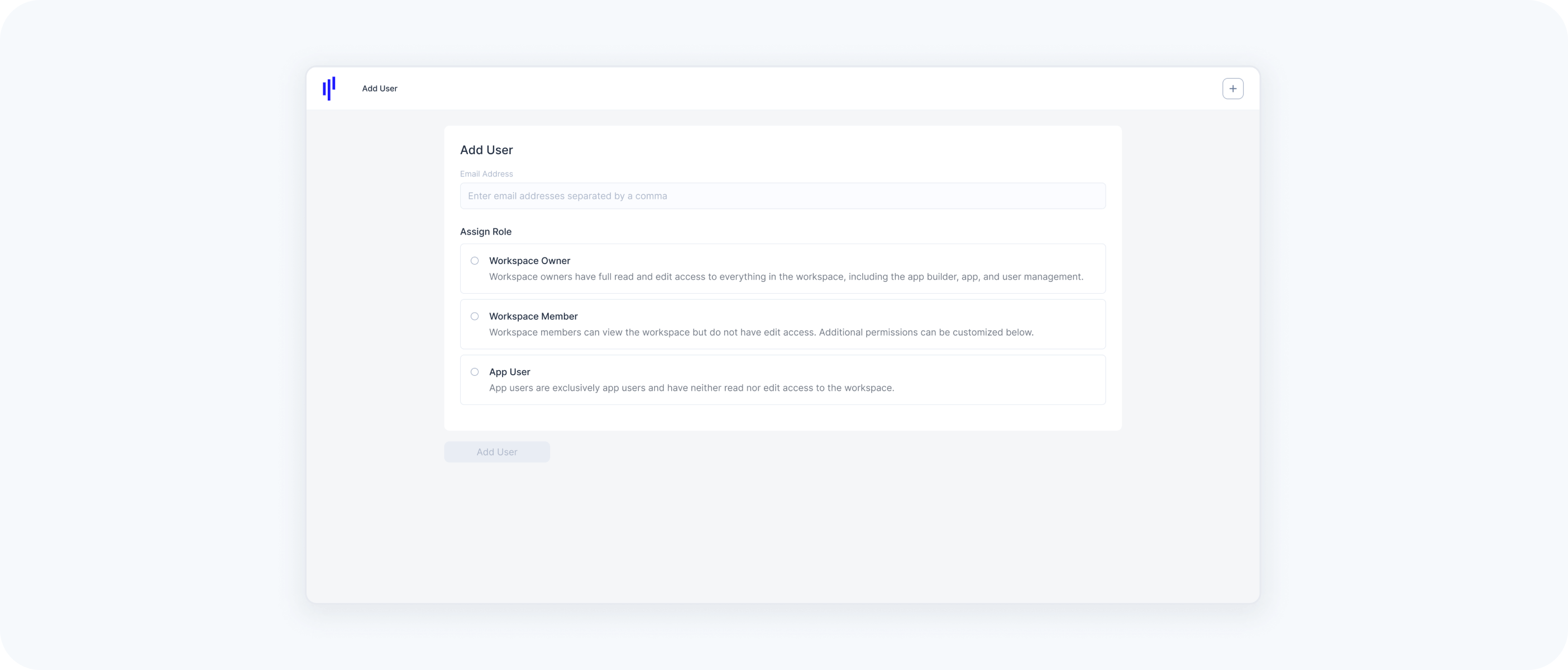Screen dimensions: 1568x670
Task: Focus the email addresses input field
Action: click(782, 196)
